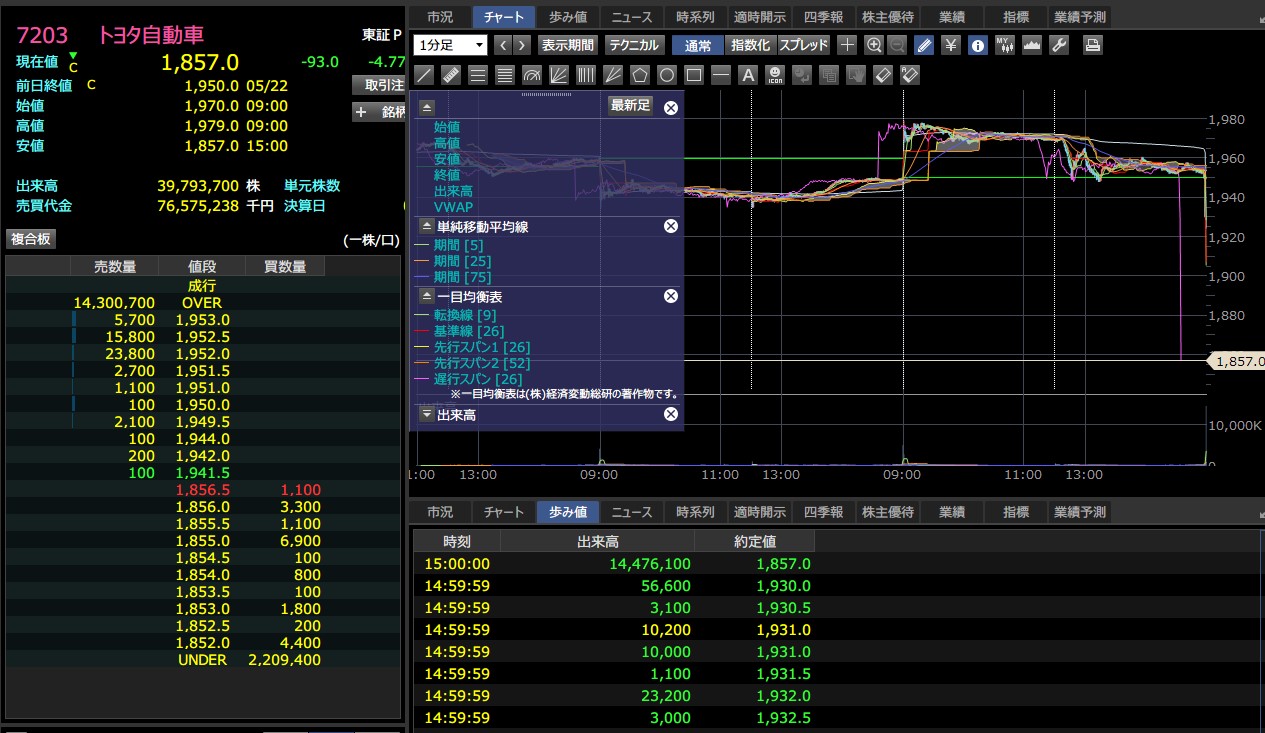The width and height of the screenshot is (1265, 733).
Task: Click buy price 1,856.5 in order book
Action: click(203, 490)
